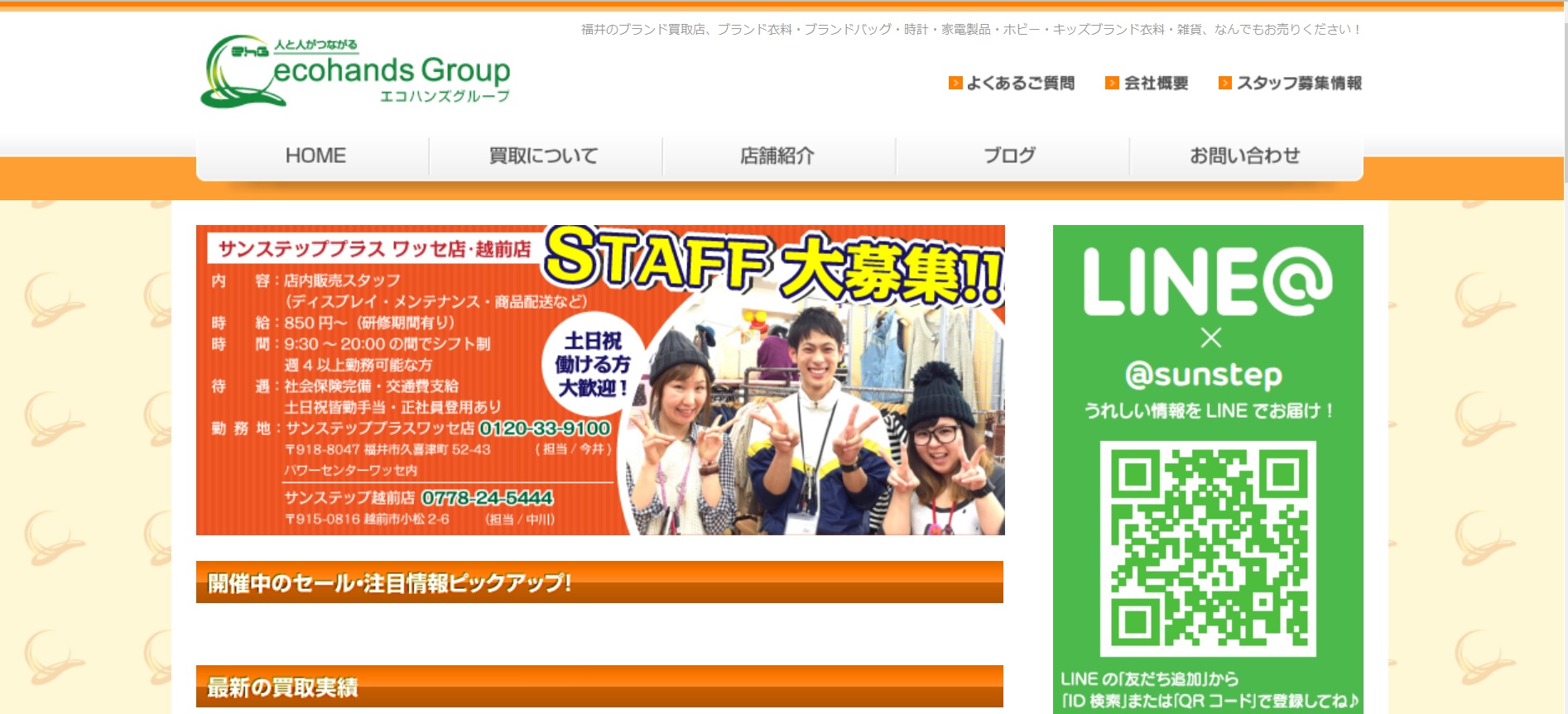1568x714 pixels.
Task: Click the 土日祝働ける方大歓迎 circle badge
Action: point(592,364)
